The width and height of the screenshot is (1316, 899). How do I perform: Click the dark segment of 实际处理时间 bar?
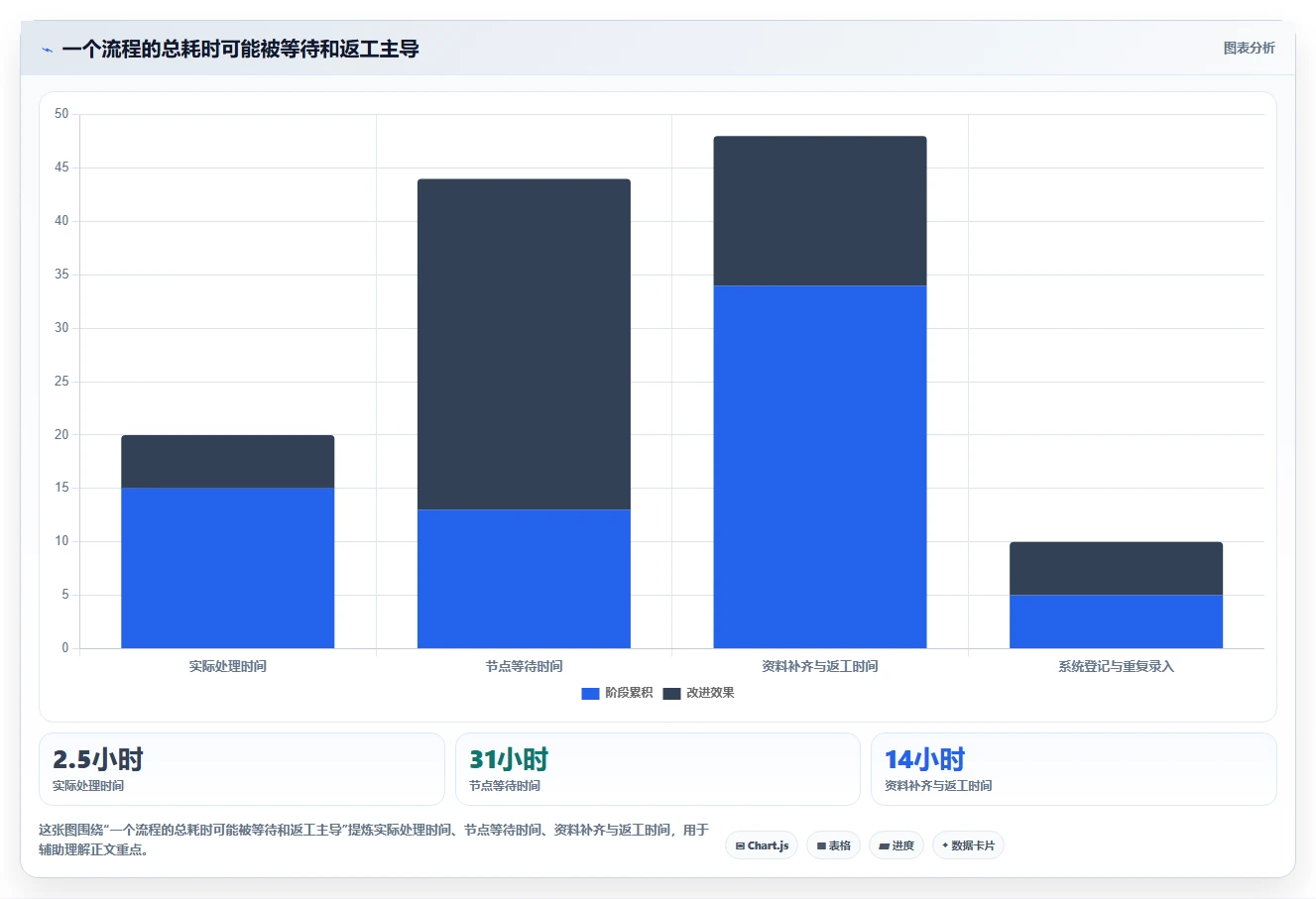pos(227,462)
